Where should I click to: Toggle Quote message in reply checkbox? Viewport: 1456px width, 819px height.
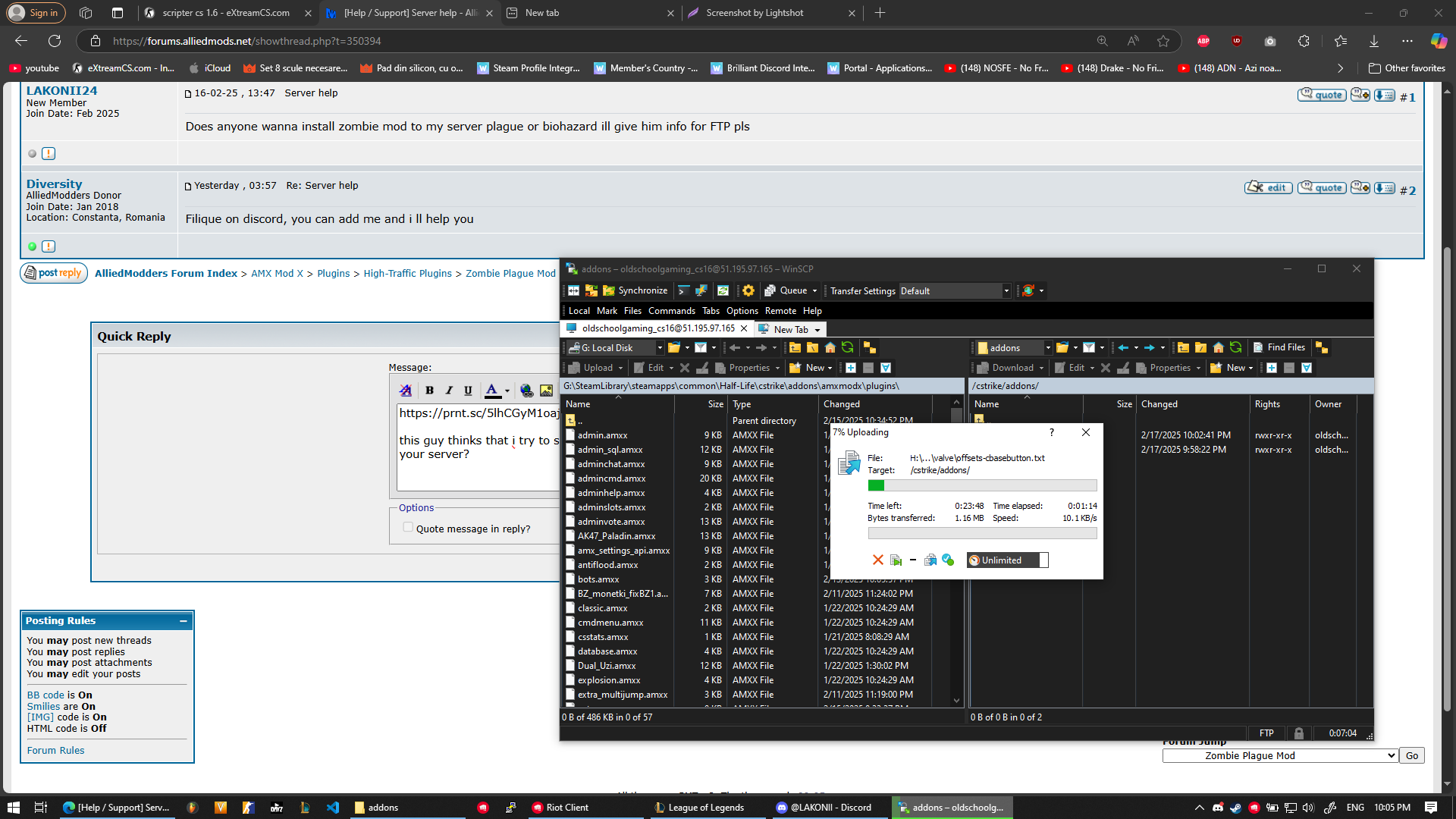click(408, 528)
